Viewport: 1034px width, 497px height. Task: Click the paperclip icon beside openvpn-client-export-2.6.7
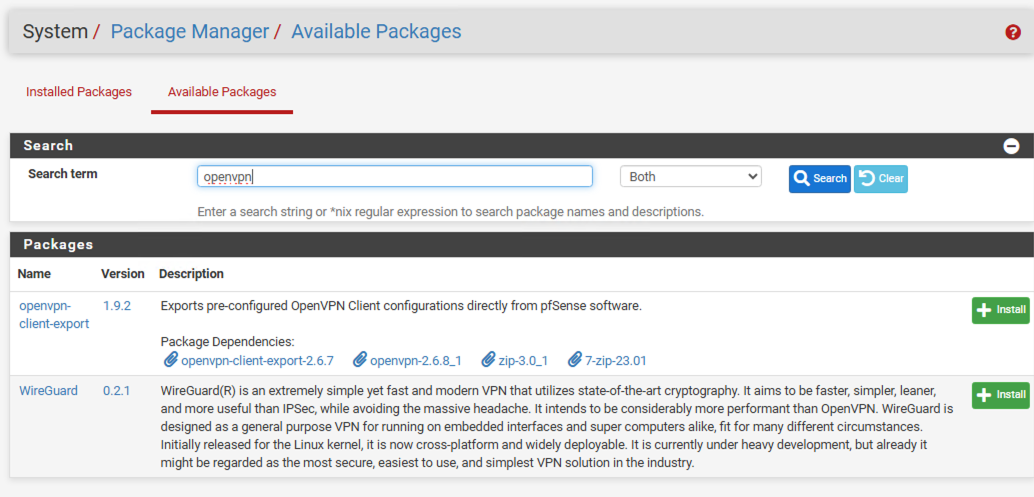click(x=170, y=360)
